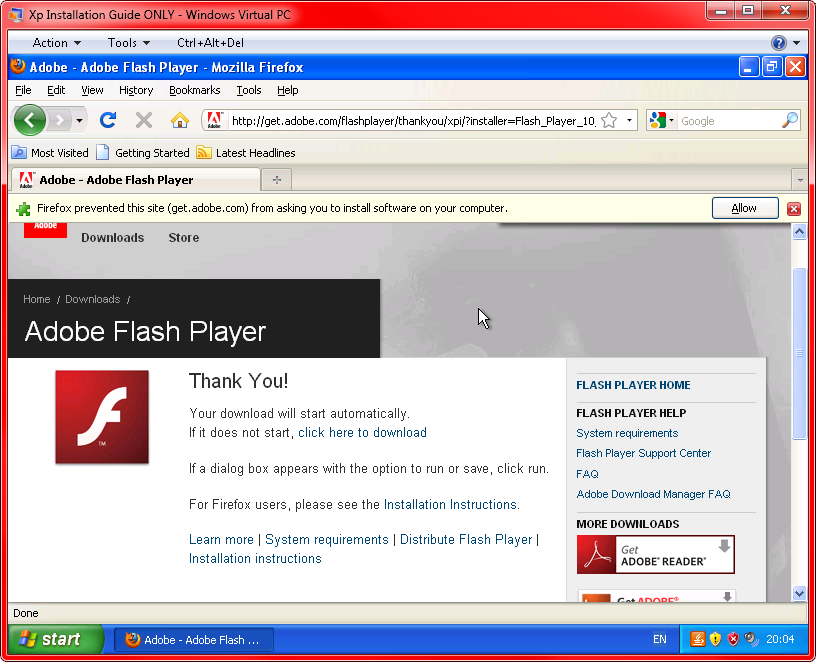Open sidebar System requirements link
816x662 pixels.
click(x=627, y=433)
